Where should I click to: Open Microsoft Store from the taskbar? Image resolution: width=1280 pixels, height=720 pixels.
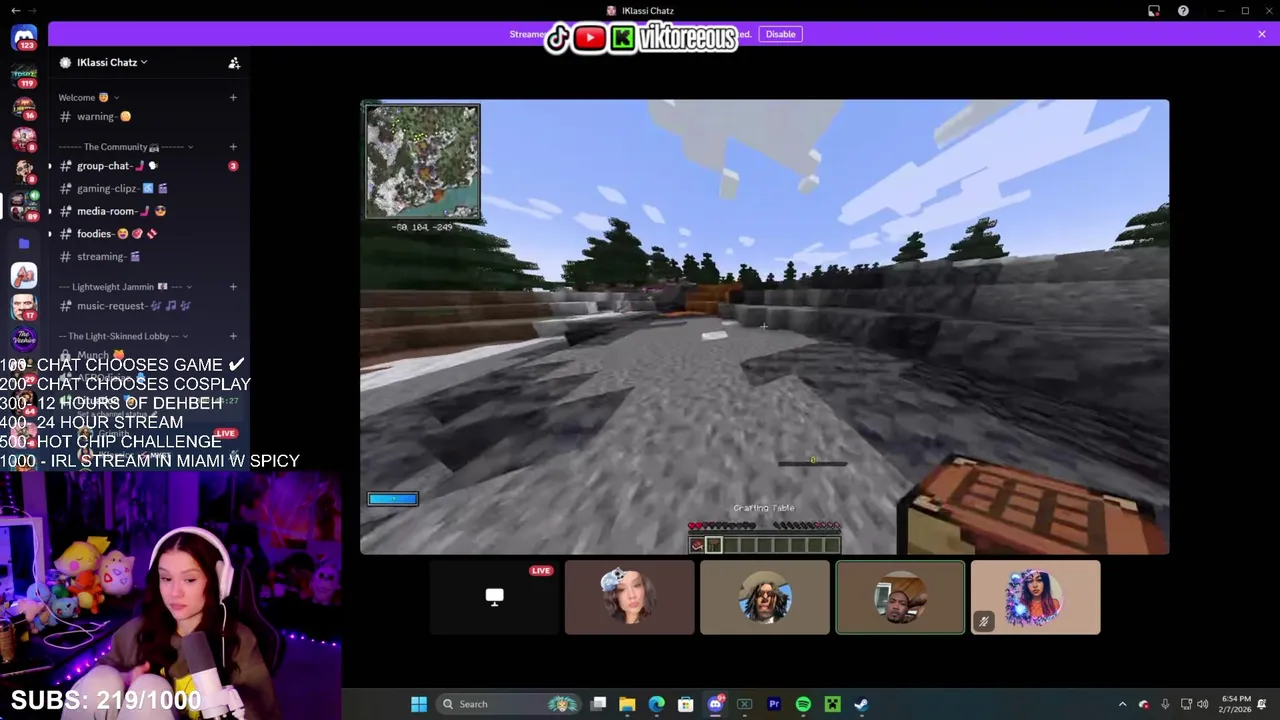[x=686, y=704]
